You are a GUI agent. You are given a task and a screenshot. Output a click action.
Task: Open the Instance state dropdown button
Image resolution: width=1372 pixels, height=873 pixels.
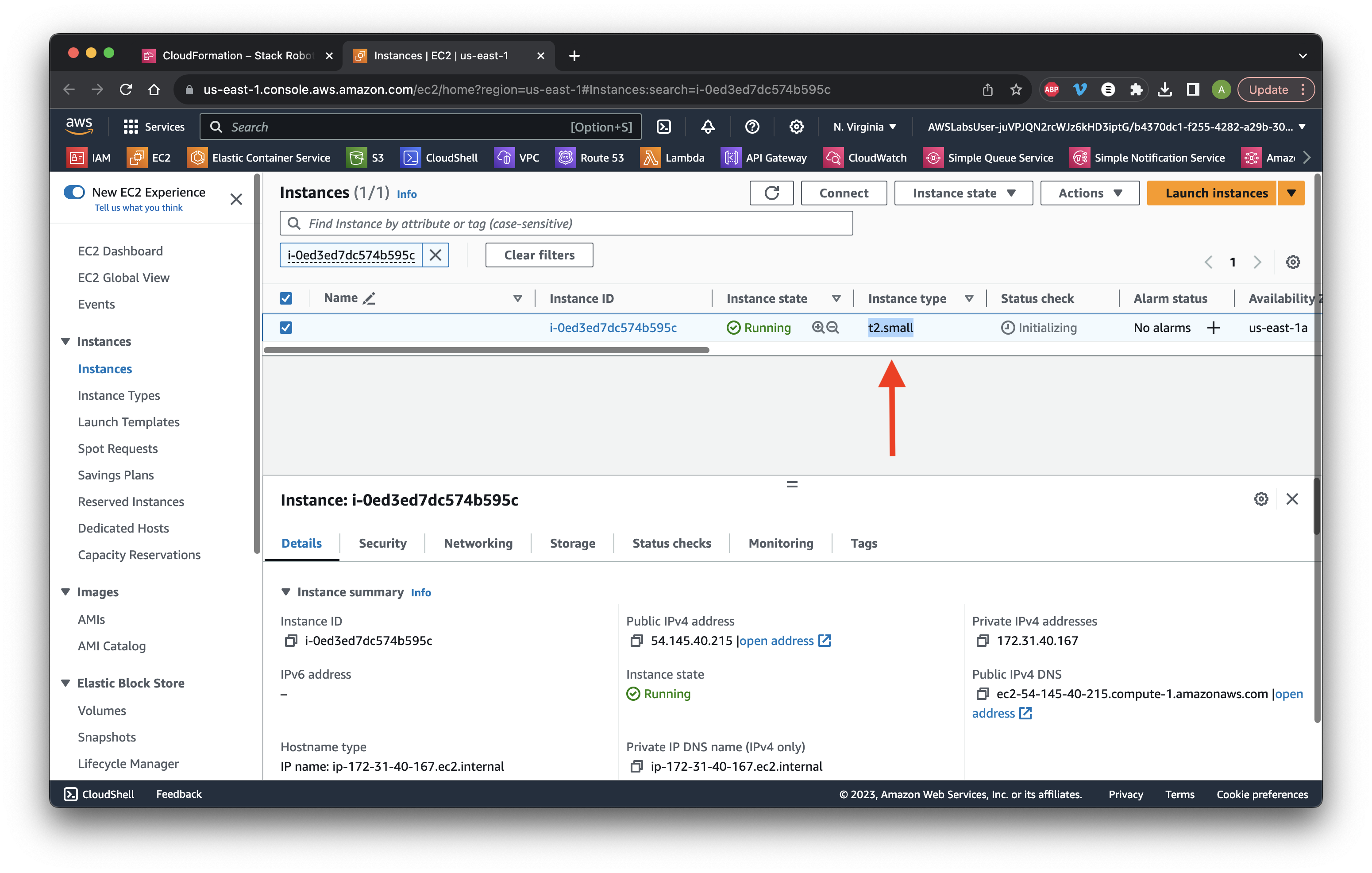[963, 193]
